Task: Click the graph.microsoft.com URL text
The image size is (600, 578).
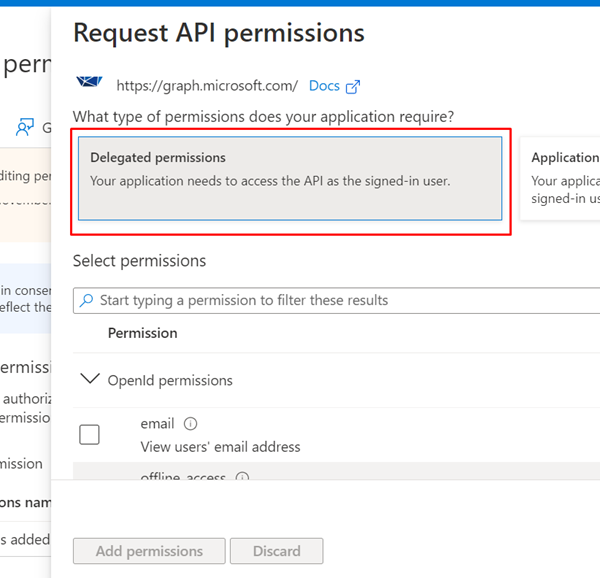Action: [x=207, y=86]
